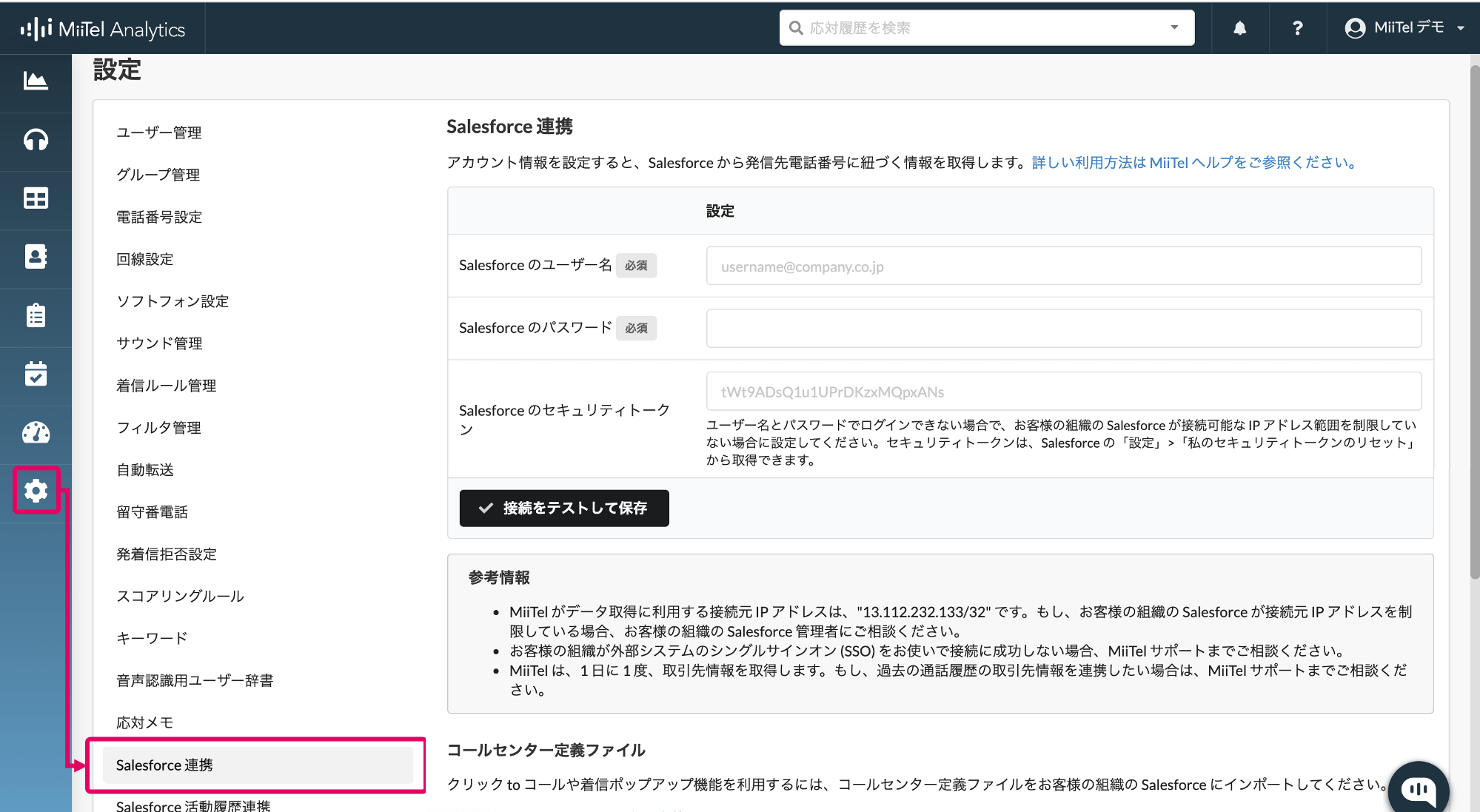The image size is (1480, 812).
Task: Select Salesforce 活動履歴連携 menu item
Action: pyautogui.click(x=193, y=806)
